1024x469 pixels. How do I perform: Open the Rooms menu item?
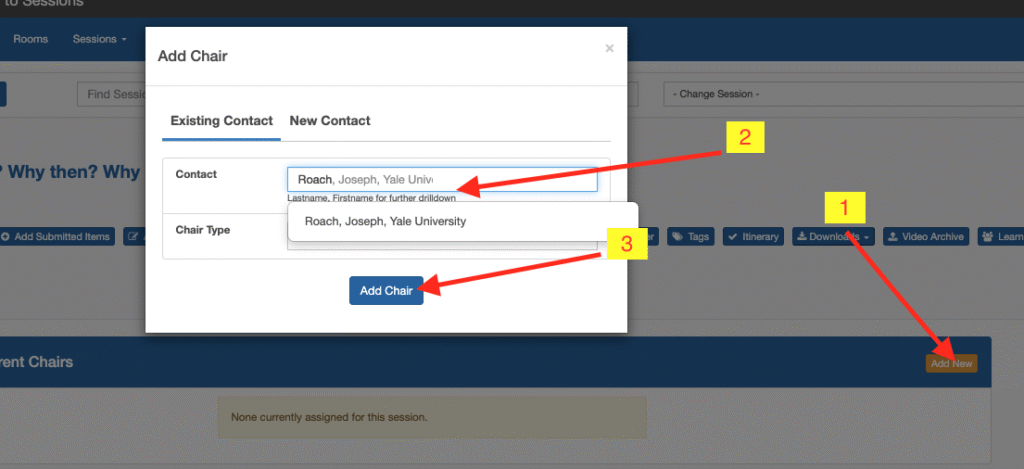click(x=30, y=40)
